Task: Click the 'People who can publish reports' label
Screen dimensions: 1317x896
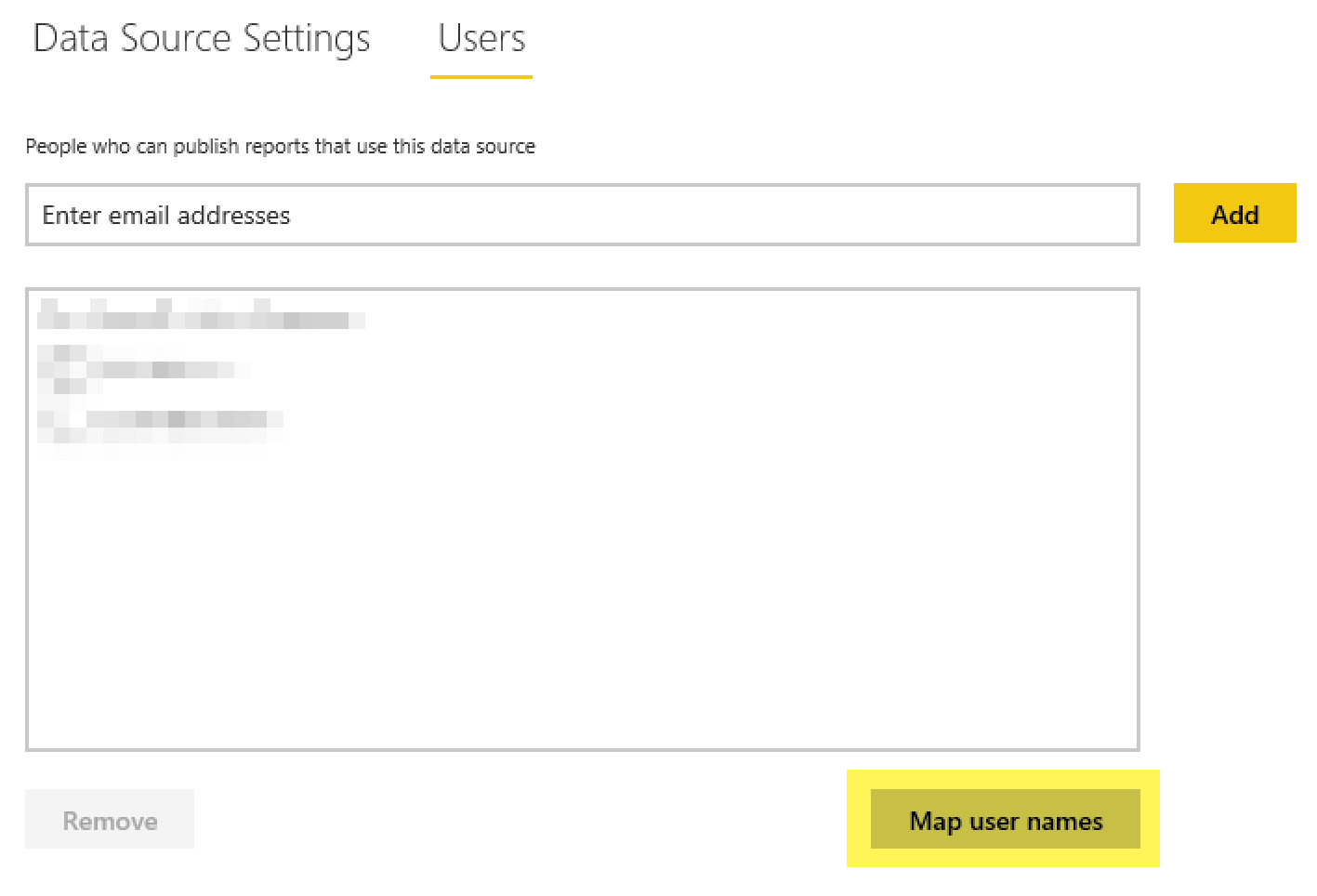Action: [280, 146]
